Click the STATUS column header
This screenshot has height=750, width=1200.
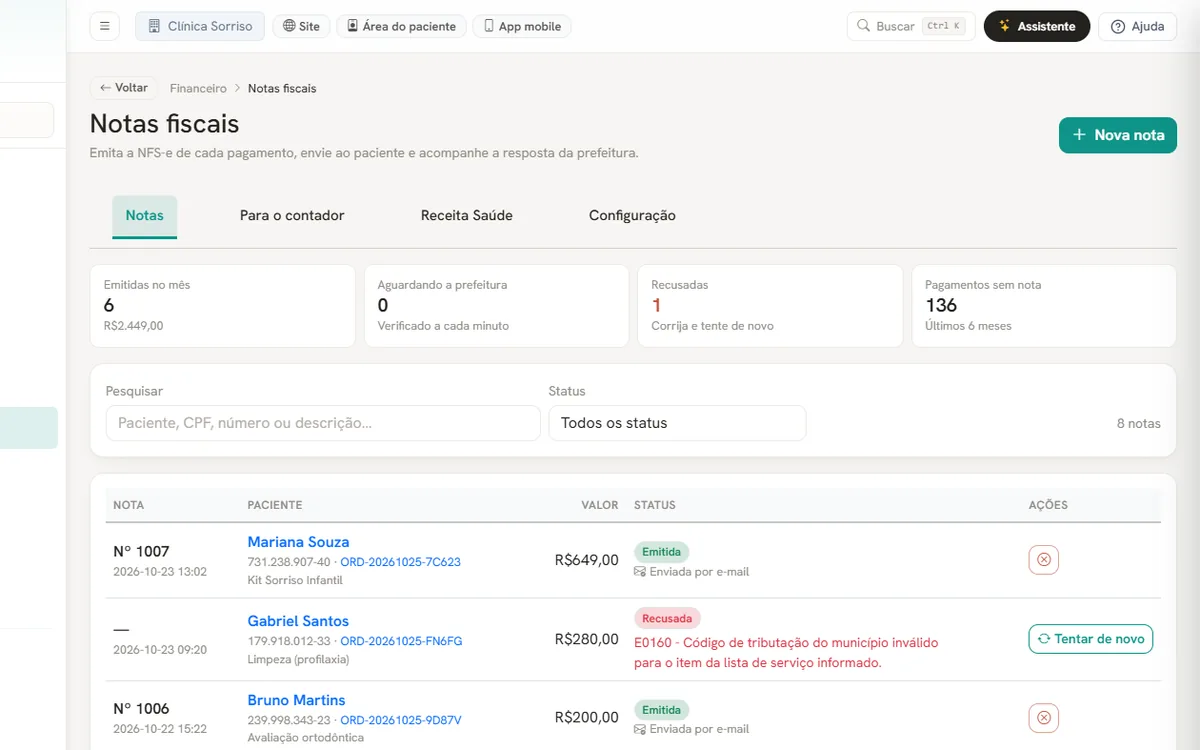pyautogui.click(x=655, y=505)
